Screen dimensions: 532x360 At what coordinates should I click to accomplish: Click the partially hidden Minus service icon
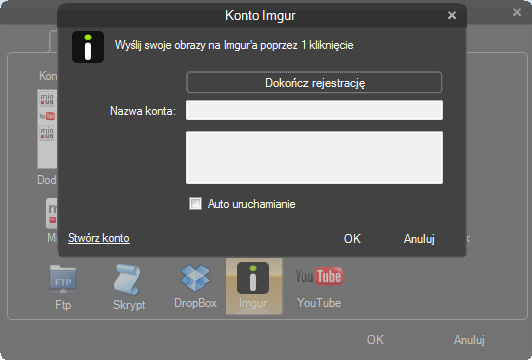click(52, 214)
